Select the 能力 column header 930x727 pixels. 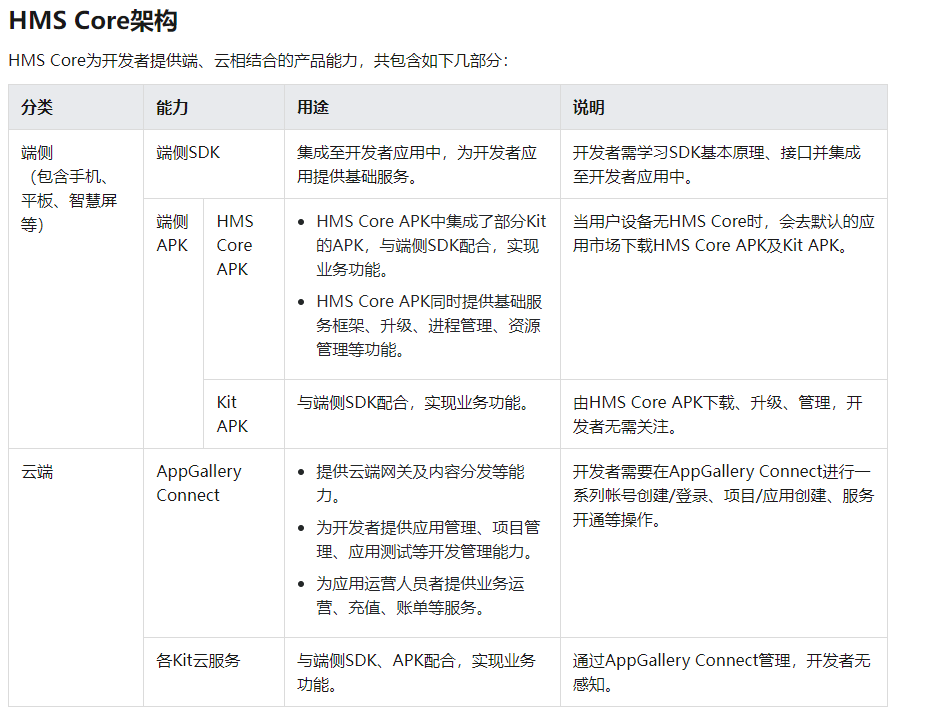(x=170, y=107)
